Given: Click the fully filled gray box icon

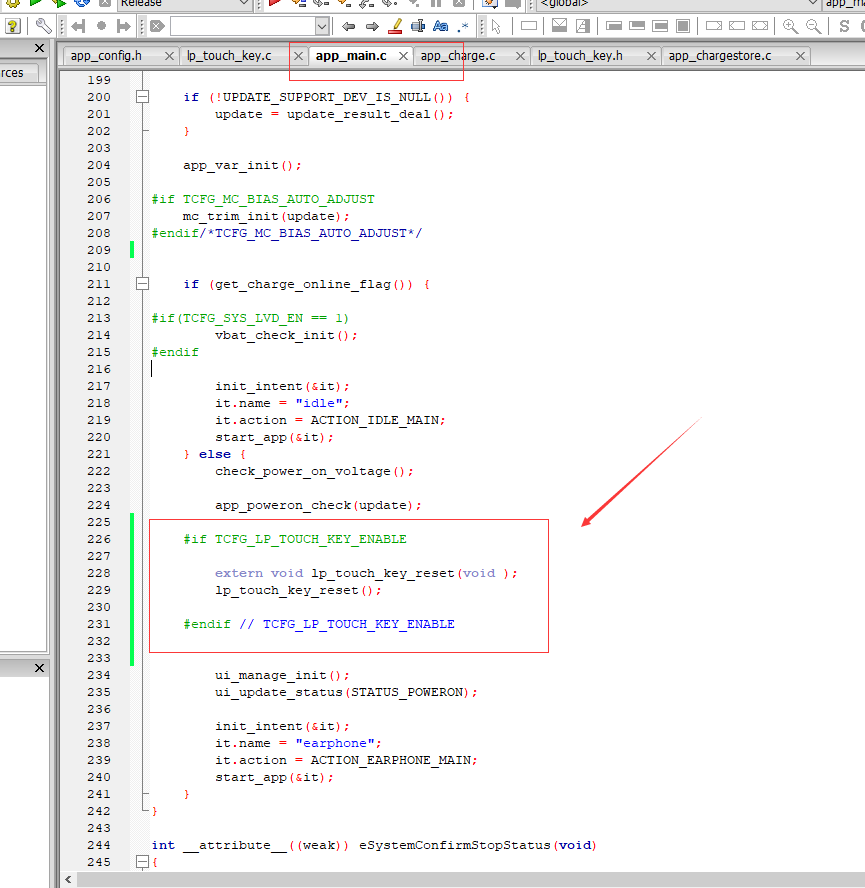Looking at the screenshot, I should 683,26.
